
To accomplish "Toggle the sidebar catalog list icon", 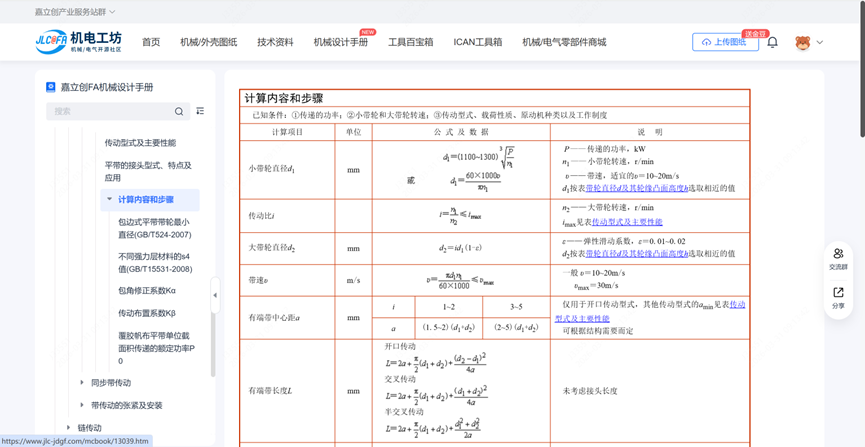I will [200, 112].
